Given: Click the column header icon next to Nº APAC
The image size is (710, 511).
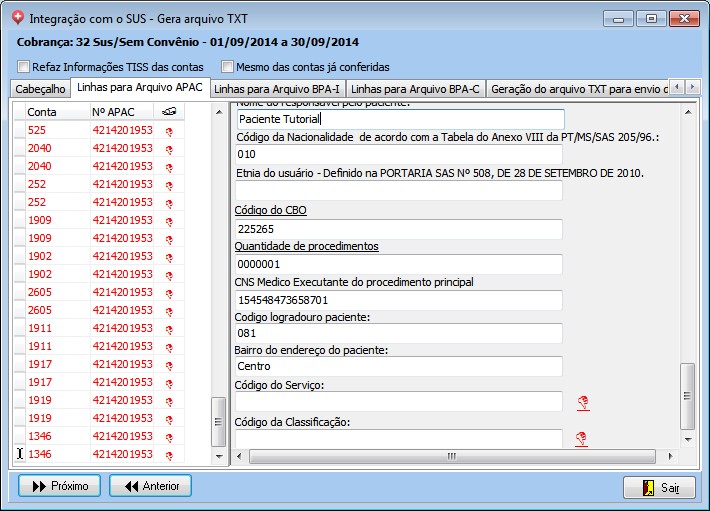Looking at the screenshot, I should (x=169, y=112).
